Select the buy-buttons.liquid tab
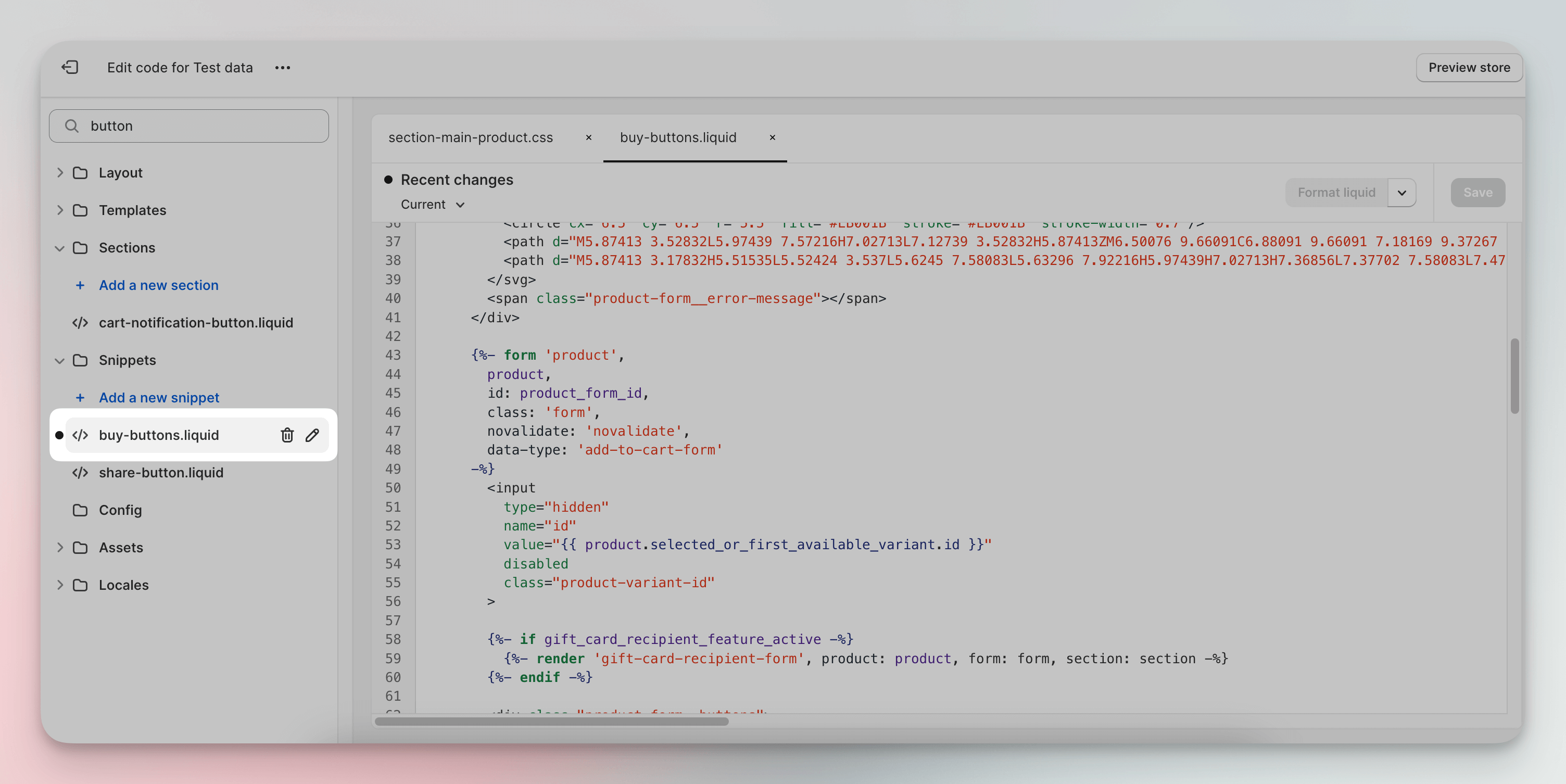Screen dimensions: 1566x784 (x=678, y=136)
